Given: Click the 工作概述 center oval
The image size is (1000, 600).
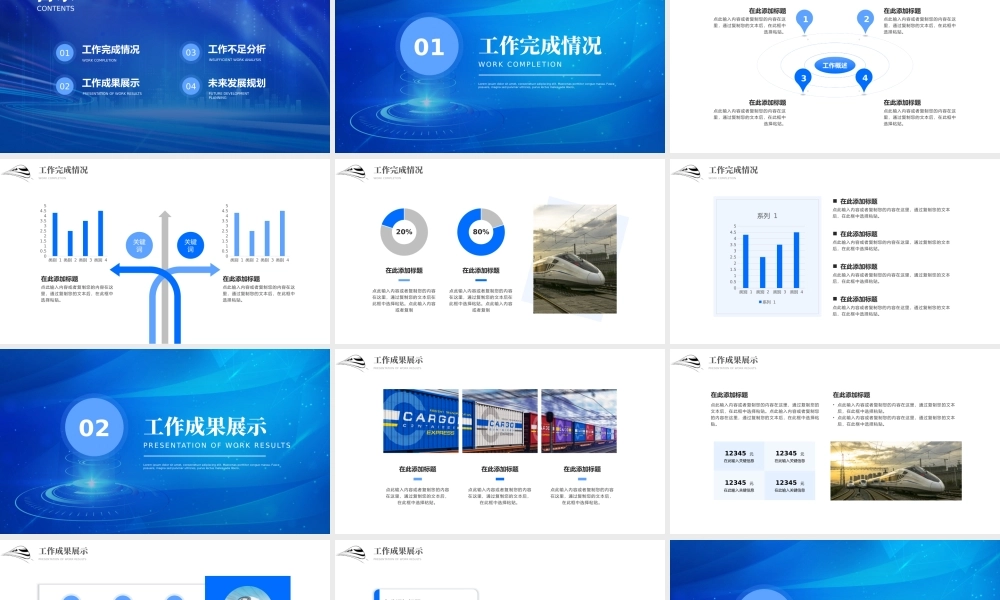Looking at the screenshot, I should tap(834, 65).
